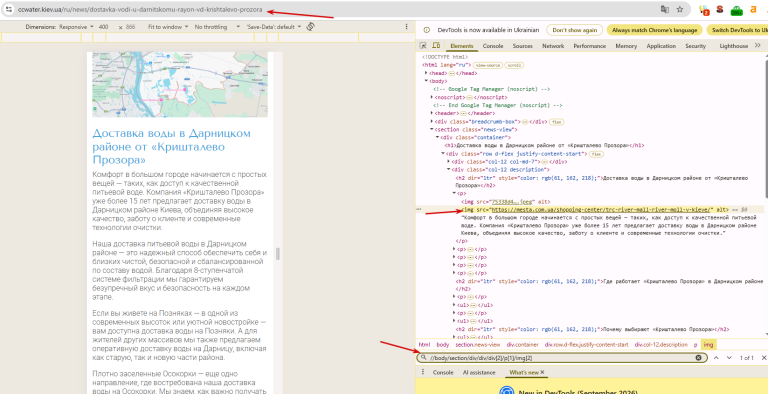The height and width of the screenshot is (394, 768).
Task: Click the map image in page preview
Action: pyautogui.click(x=180, y=84)
